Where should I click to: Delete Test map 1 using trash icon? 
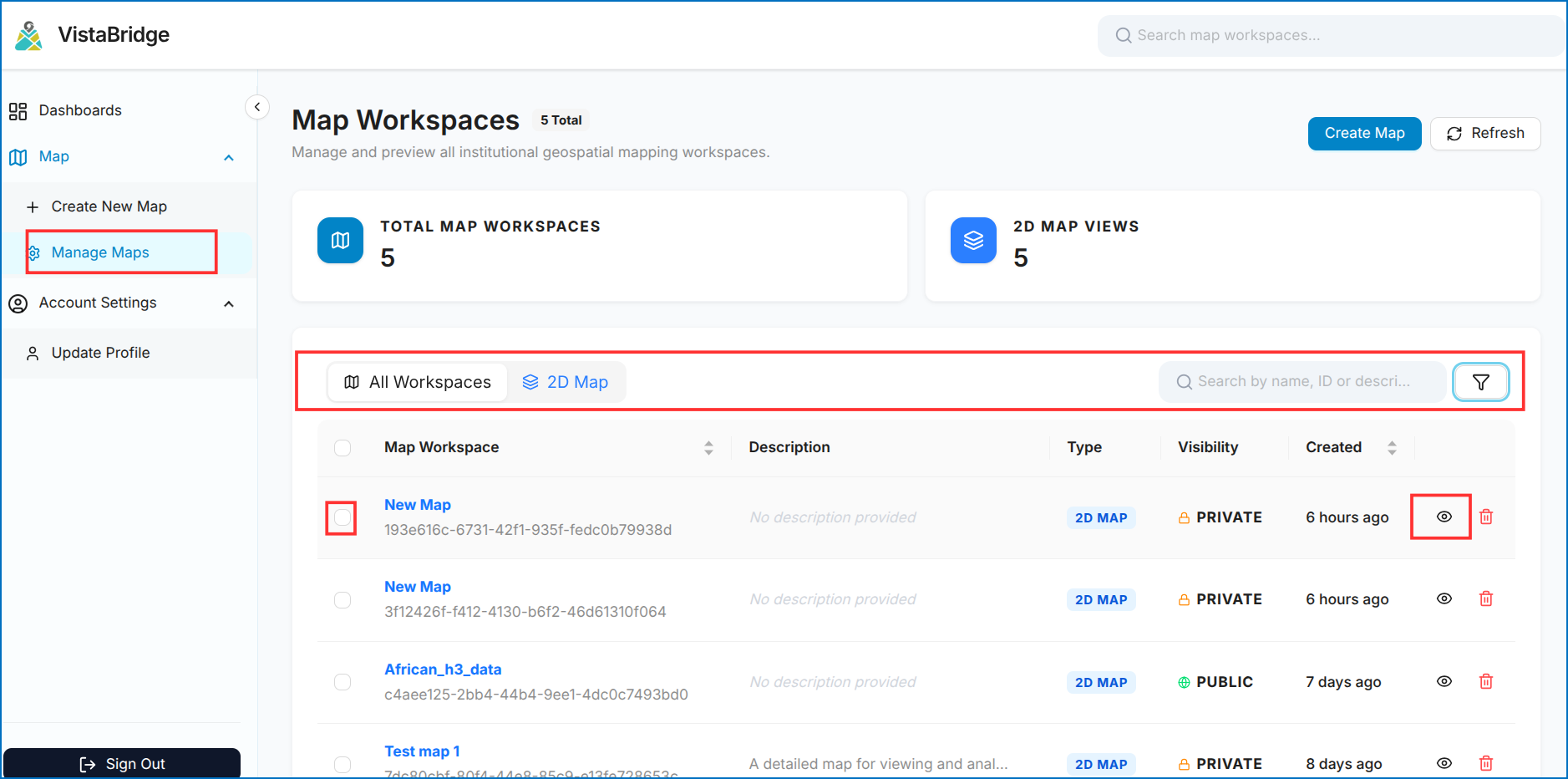[x=1486, y=763]
